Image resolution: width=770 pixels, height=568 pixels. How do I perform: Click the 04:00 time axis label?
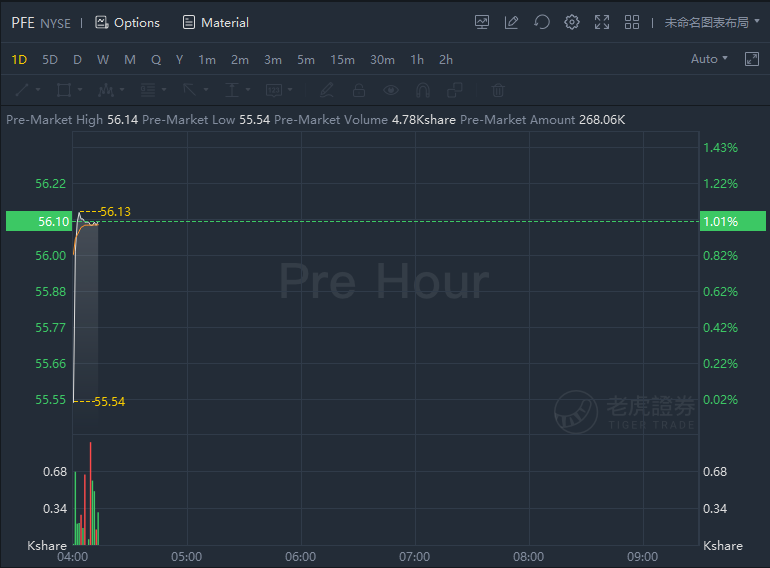(73, 557)
